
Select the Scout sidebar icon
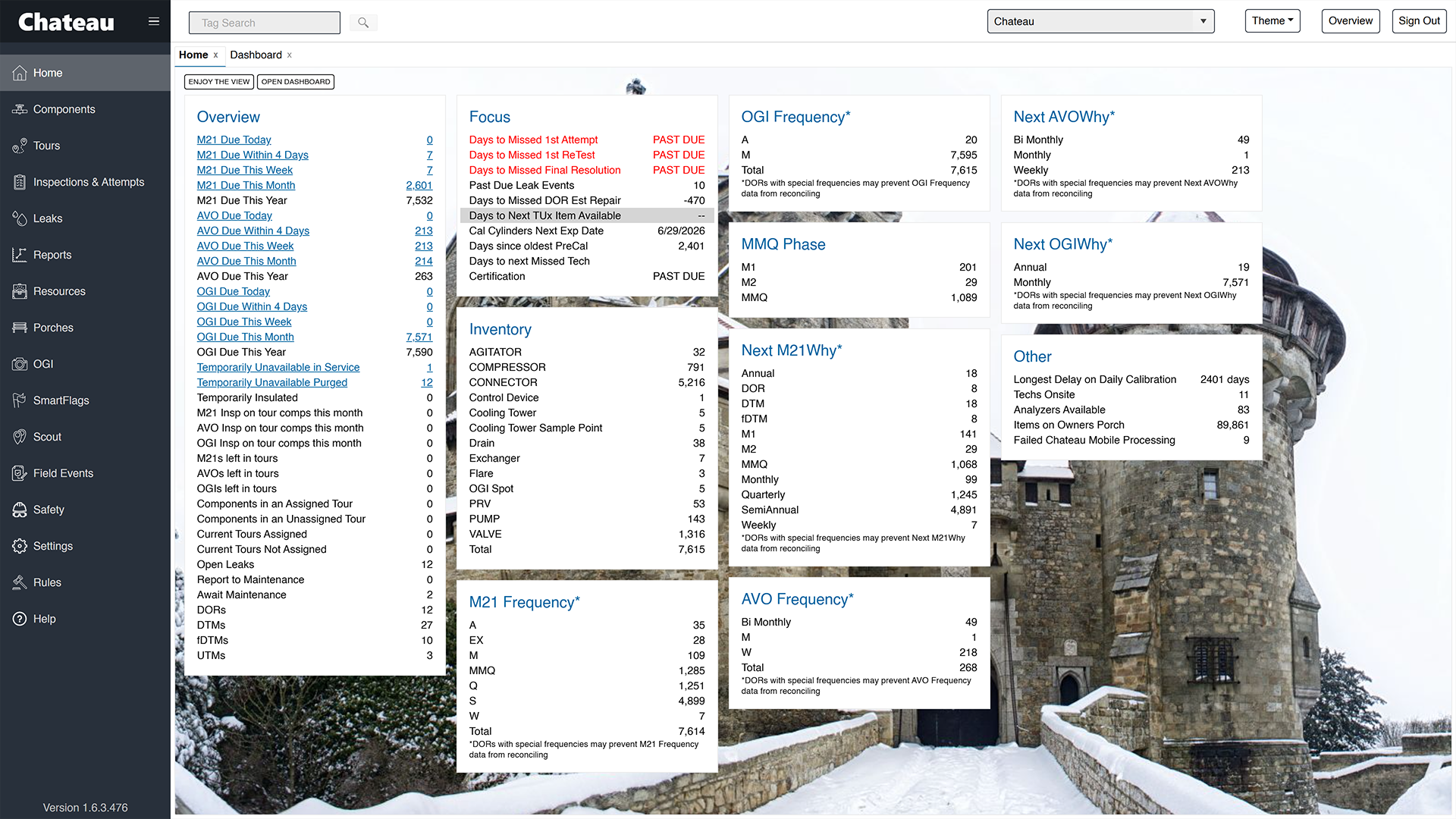coord(20,437)
